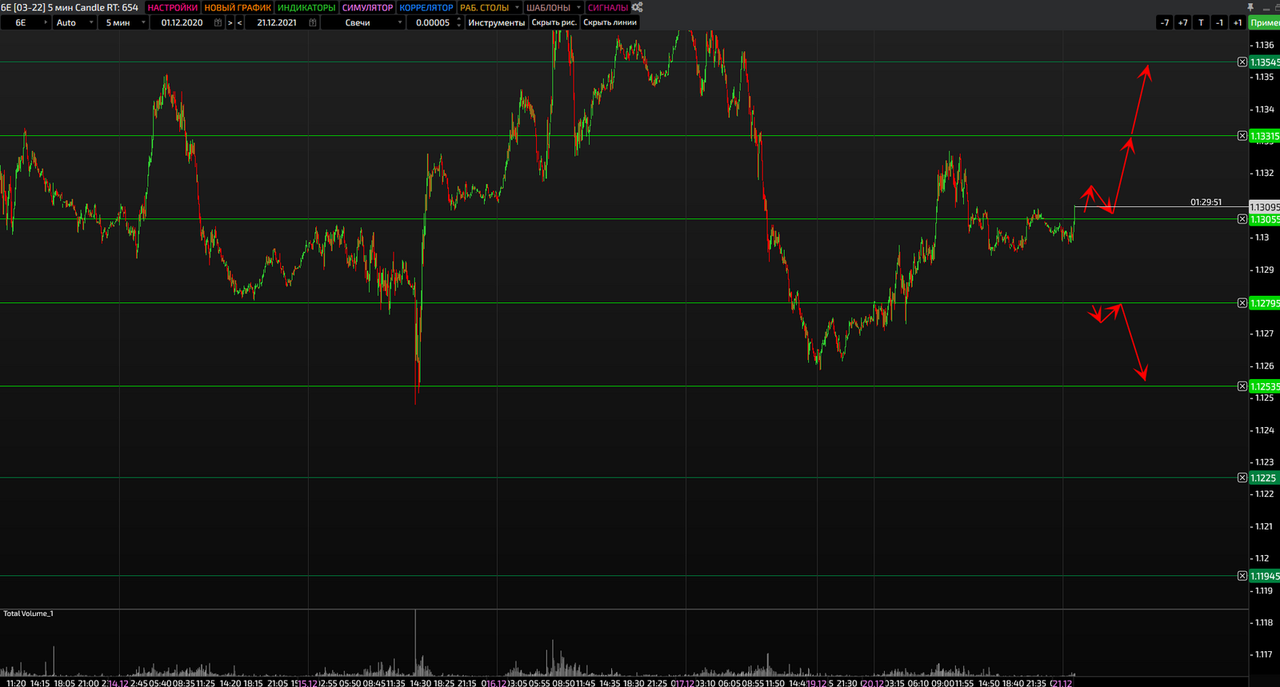This screenshot has height=687, width=1280.
Task: Remove the 1.13545 level line
Action: 1242,62
